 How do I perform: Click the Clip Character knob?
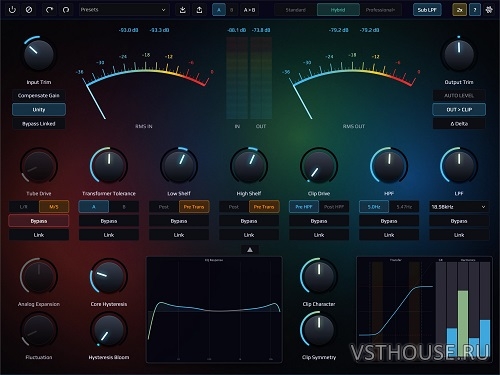pyautogui.click(x=319, y=276)
